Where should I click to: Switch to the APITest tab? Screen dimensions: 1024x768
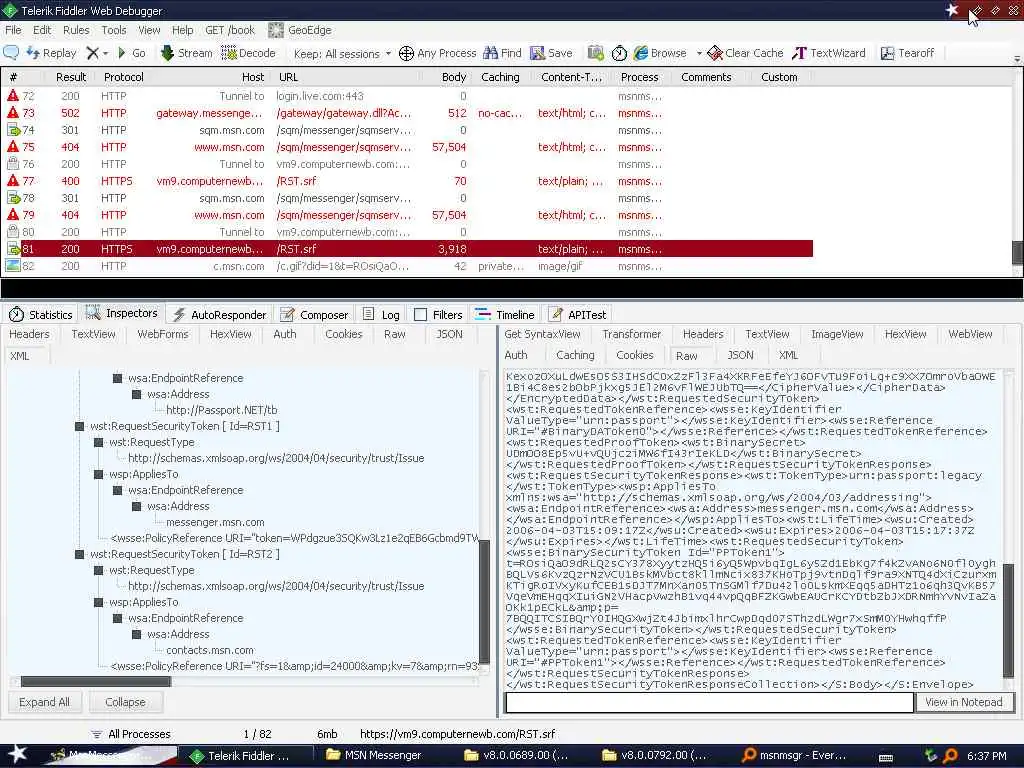(578, 315)
